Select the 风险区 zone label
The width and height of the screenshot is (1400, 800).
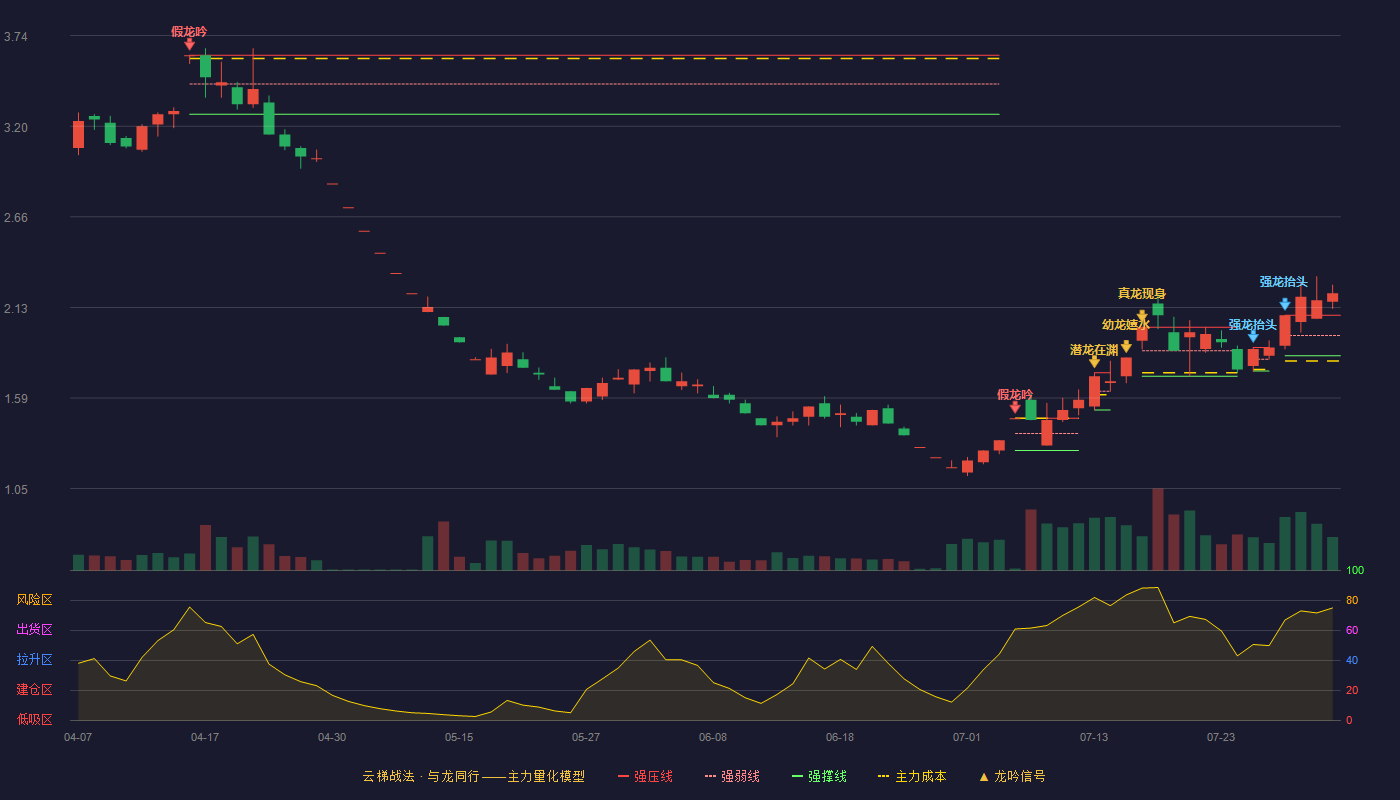(34, 600)
